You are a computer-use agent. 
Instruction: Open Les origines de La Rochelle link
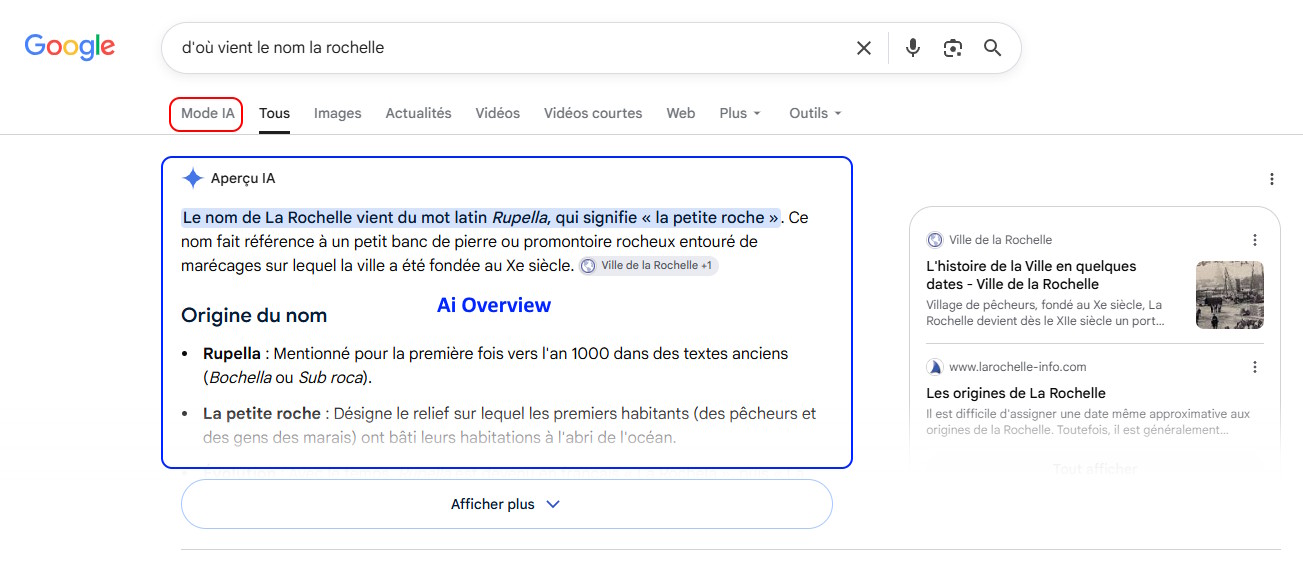1016,393
